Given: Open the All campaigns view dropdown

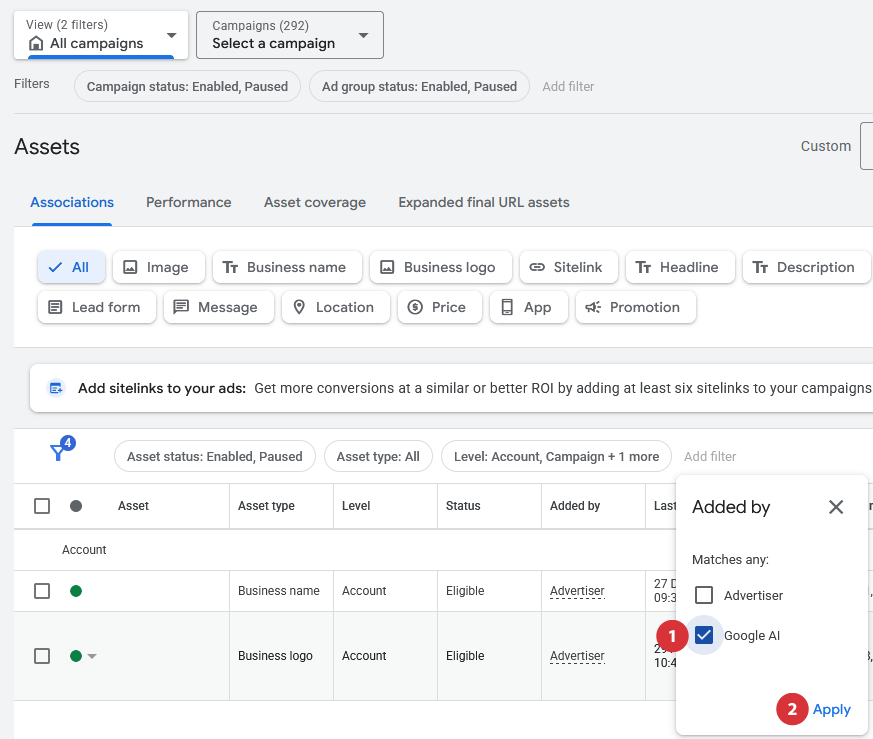Looking at the screenshot, I should pos(100,35).
